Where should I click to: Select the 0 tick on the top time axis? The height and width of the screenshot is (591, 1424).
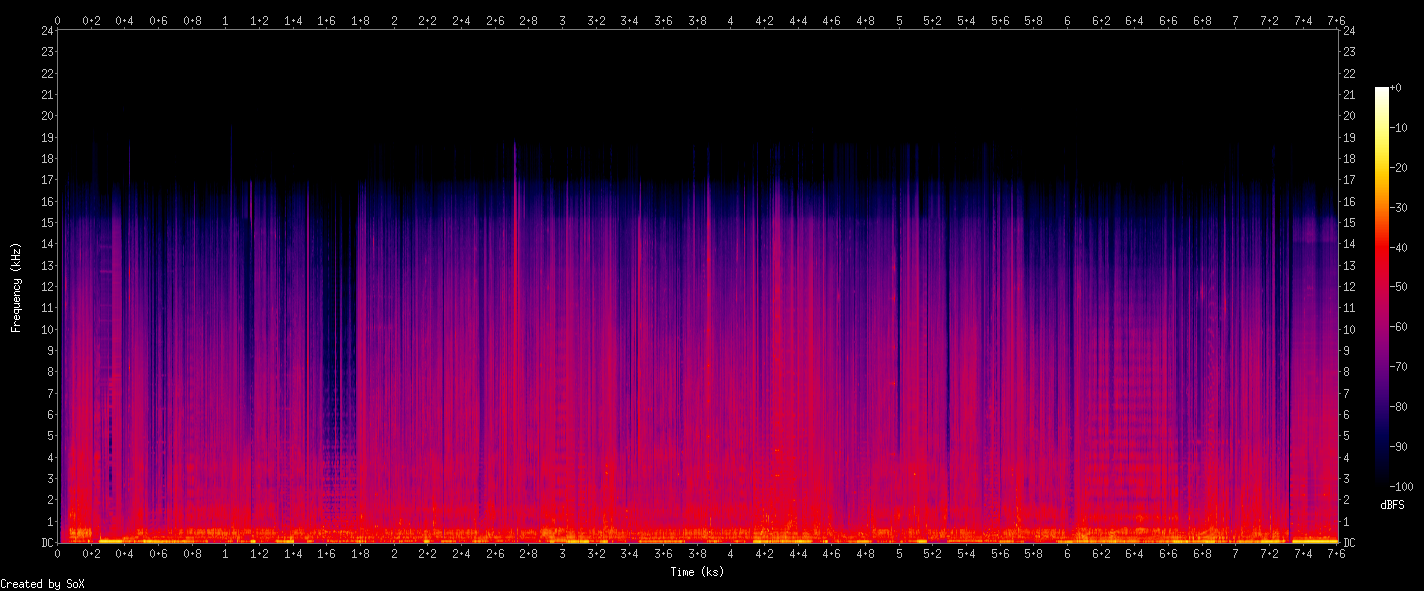[x=58, y=20]
